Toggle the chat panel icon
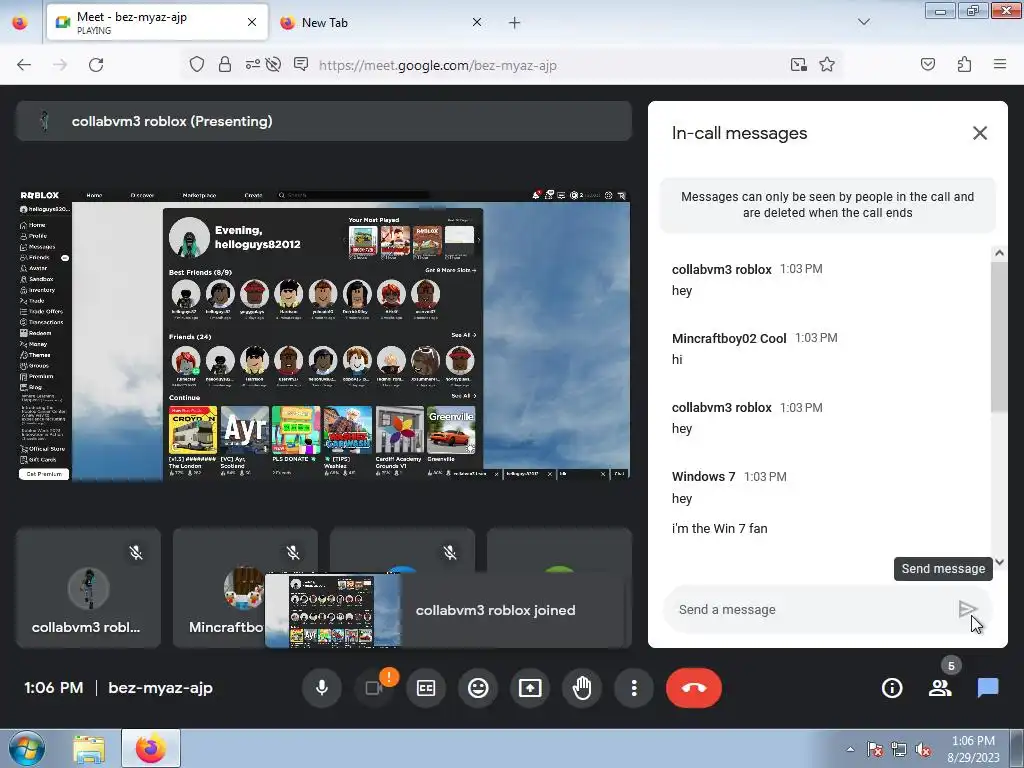This screenshot has height=768, width=1024. (x=987, y=688)
